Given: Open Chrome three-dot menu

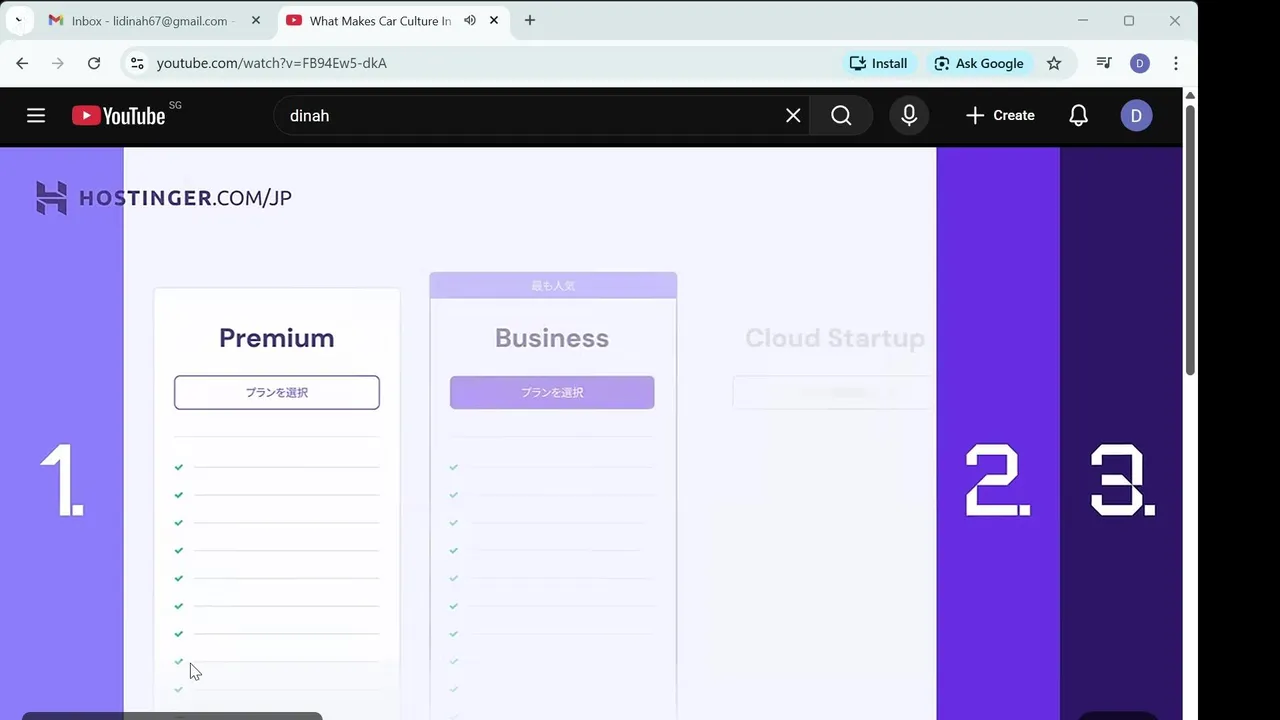Looking at the screenshot, I should point(1176,63).
